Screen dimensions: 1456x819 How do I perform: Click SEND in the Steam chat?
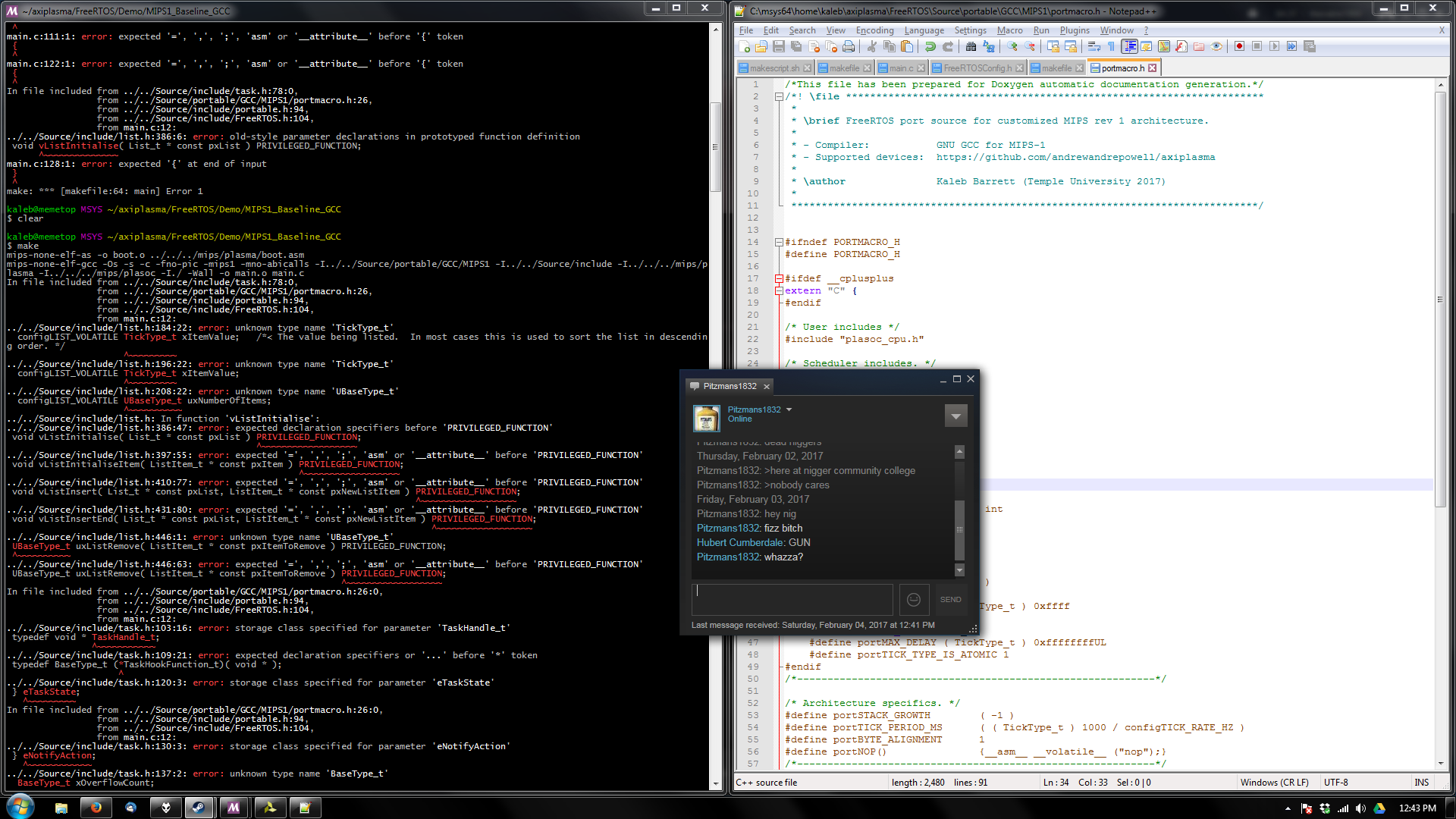click(950, 600)
